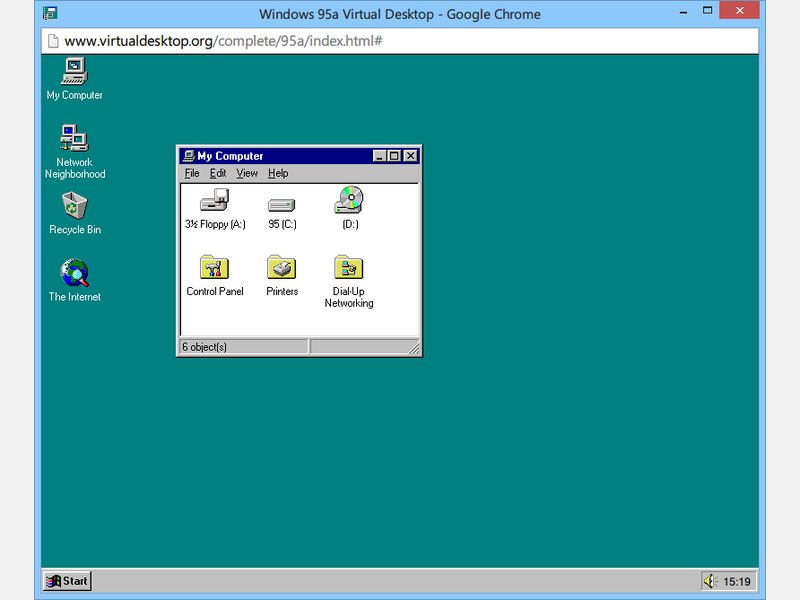Image resolution: width=800 pixels, height=600 pixels.
Task: Open the File menu in My Computer
Action: point(192,173)
